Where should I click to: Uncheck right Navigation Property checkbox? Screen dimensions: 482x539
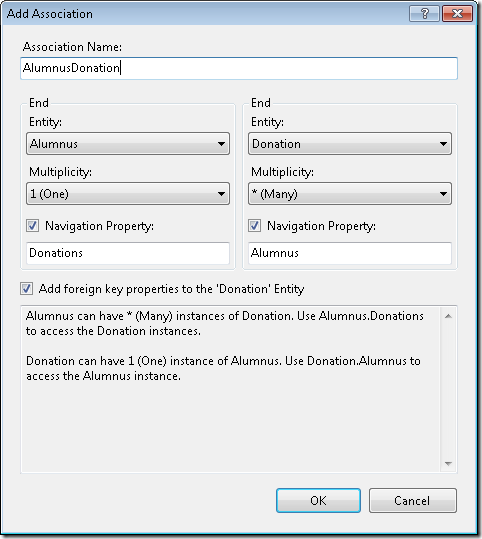click(x=254, y=226)
